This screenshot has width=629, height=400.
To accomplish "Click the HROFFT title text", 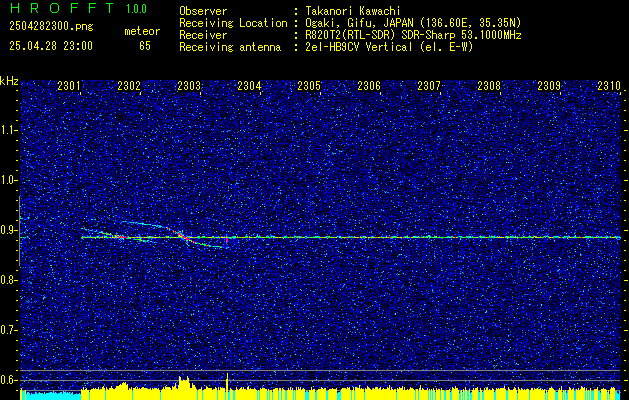I will tap(63, 8).
